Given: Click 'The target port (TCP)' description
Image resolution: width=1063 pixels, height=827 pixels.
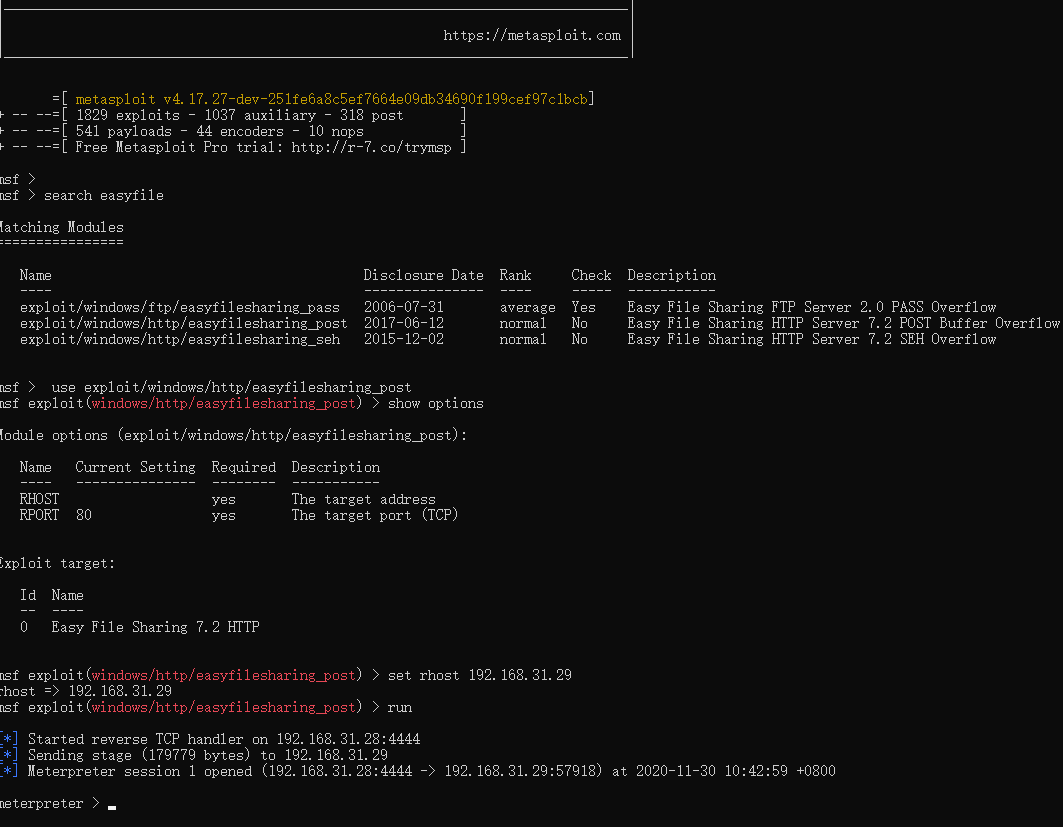Looking at the screenshot, I should click(375, 515).
